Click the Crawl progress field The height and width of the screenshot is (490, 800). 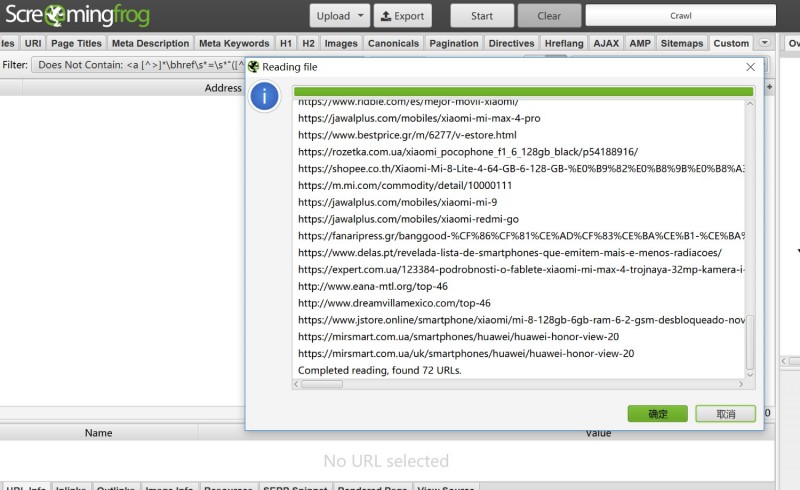coord(680,16)
